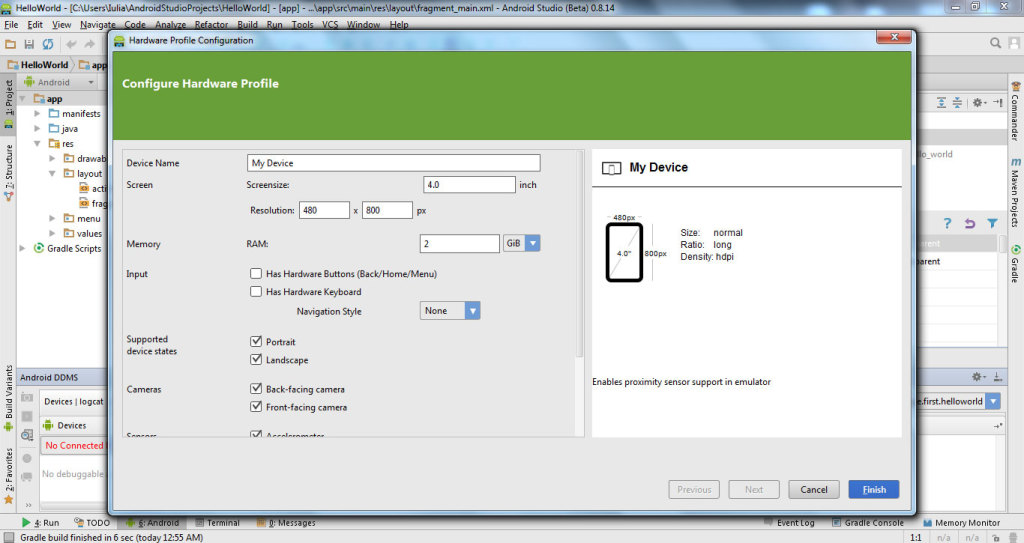Viewport: 1024px width, 543px height.
Task: Collapse the app tree node
Action: point(23,99)
